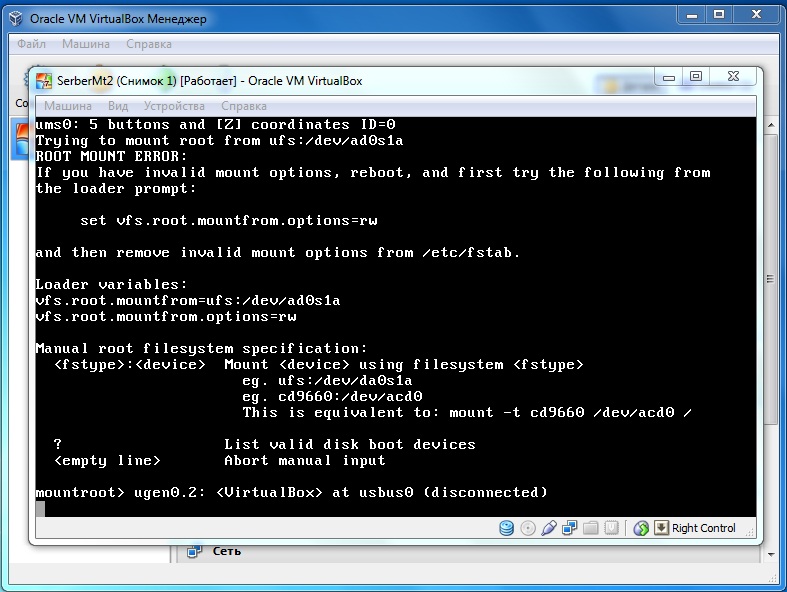787x592 pixels.
Task: Open the shared folders status icon
Action: point(590,528)
